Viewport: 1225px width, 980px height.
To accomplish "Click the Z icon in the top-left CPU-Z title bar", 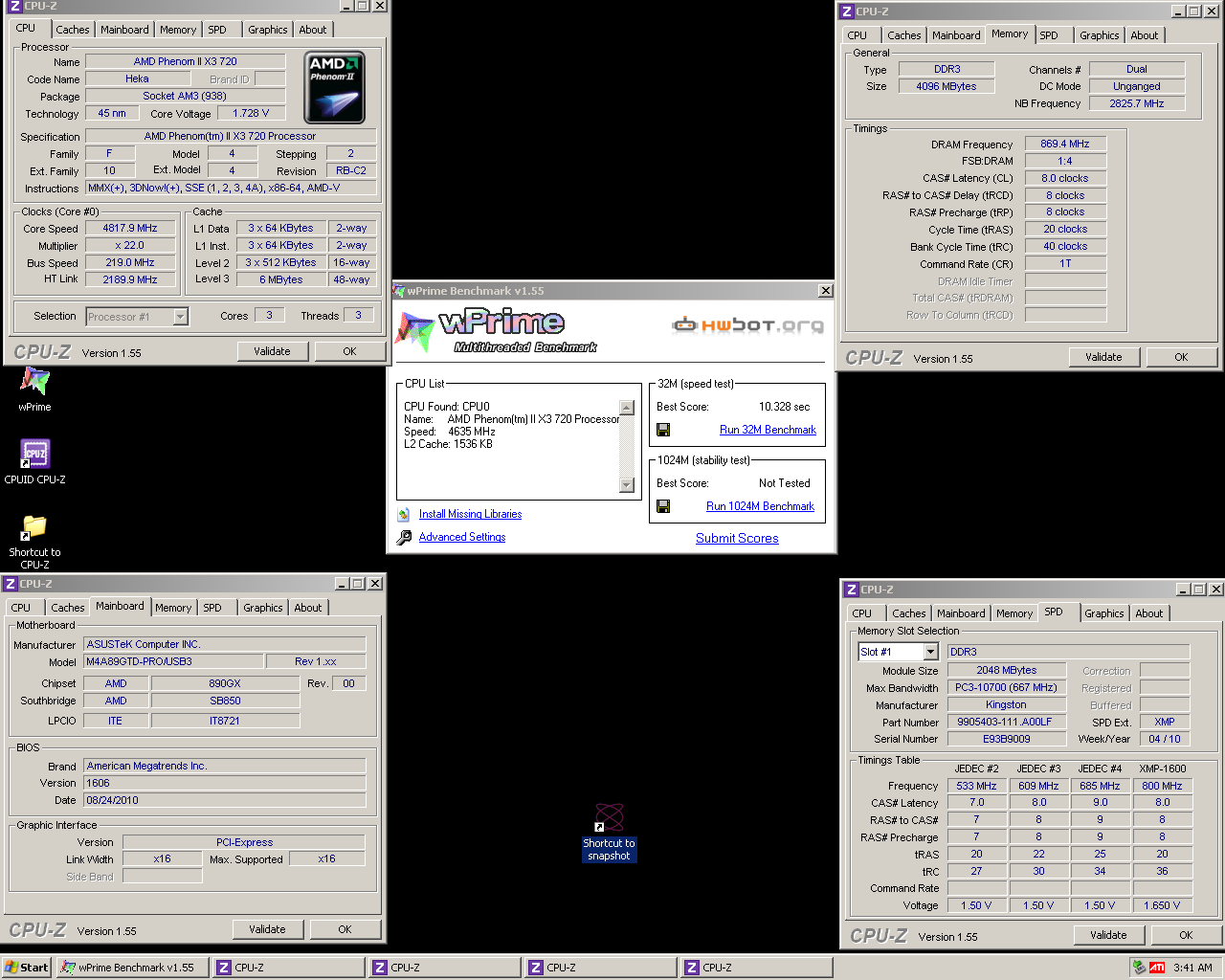I will coord(14,6).
